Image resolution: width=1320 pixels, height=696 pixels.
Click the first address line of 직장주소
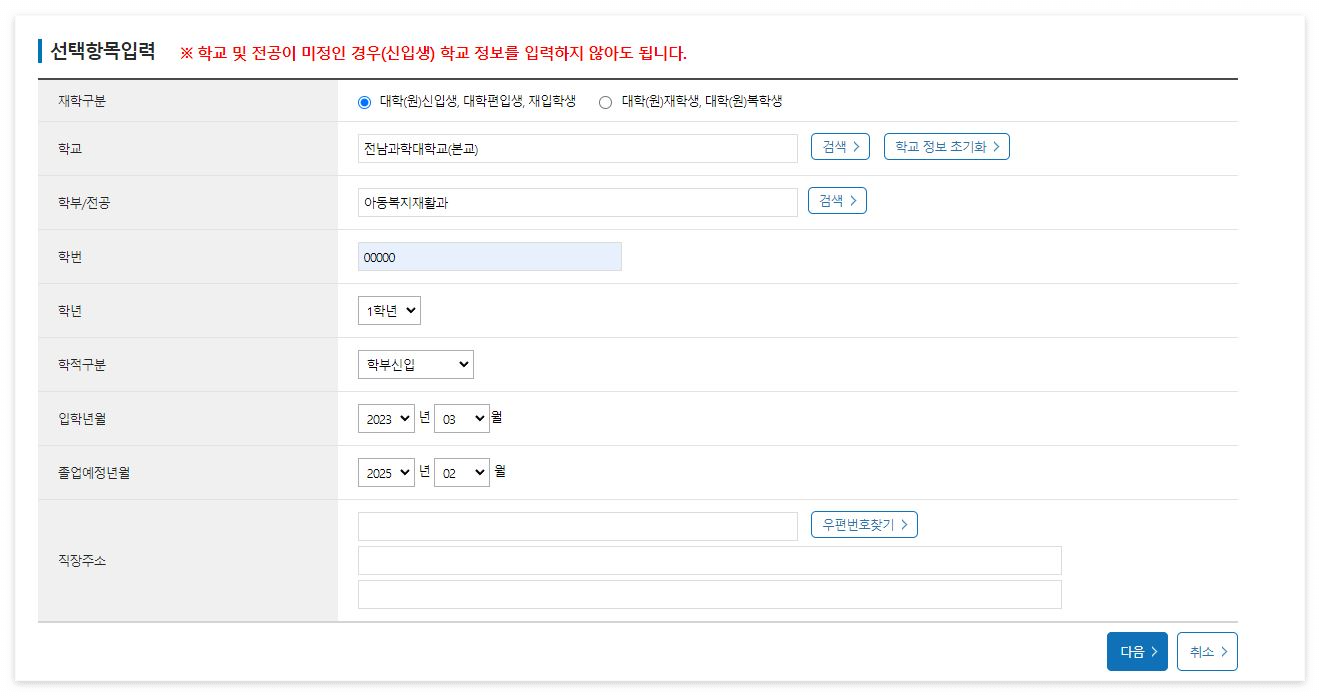[709, 560]
